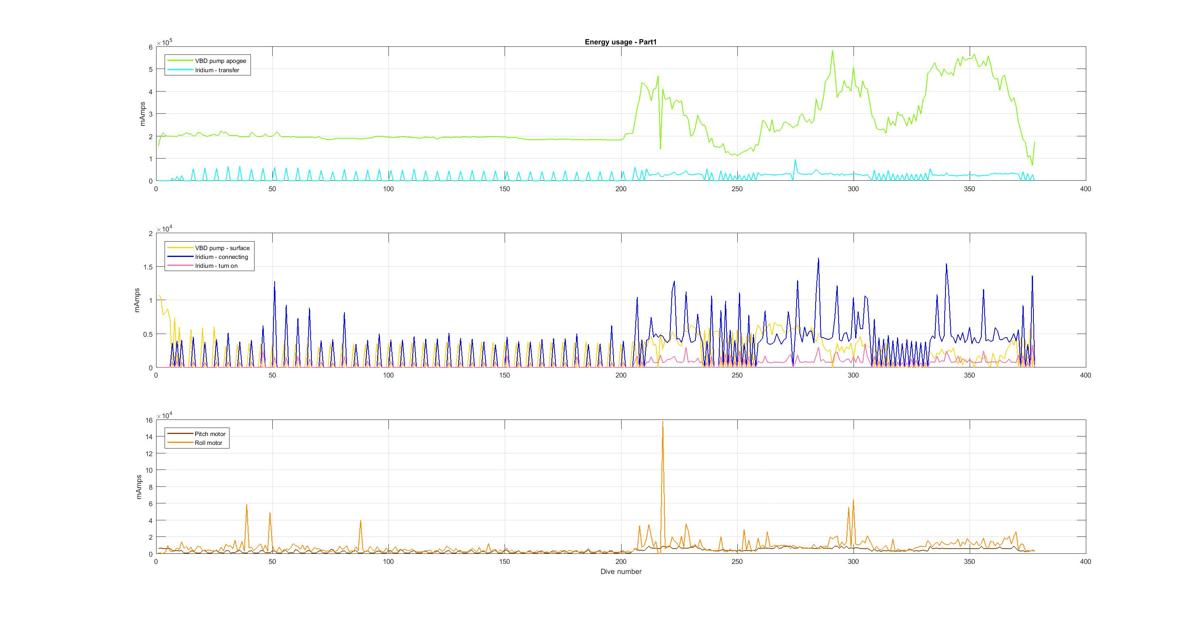The height and width of the screenshot is (622, 1200).
Task: Click the "5" y-axis tick of top plot
Action: point(150,69)
